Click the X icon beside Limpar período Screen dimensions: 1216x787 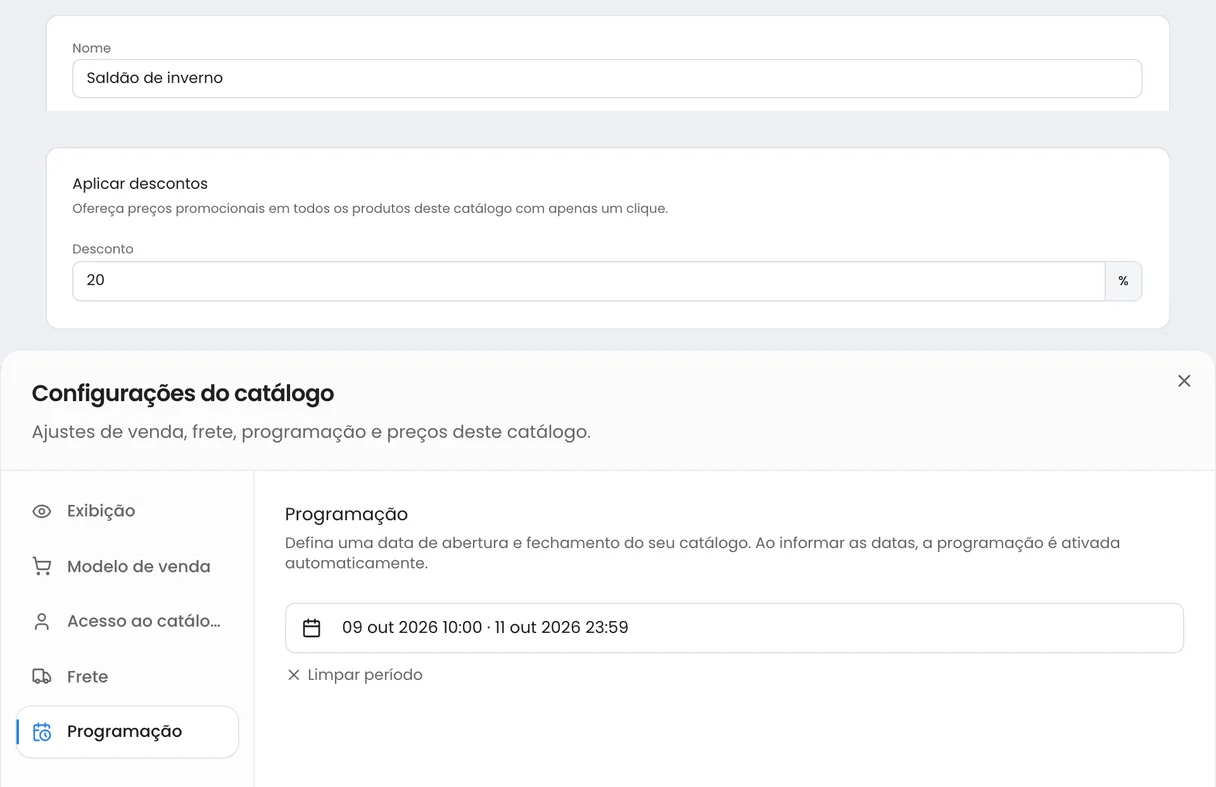(x=294, y=675)
